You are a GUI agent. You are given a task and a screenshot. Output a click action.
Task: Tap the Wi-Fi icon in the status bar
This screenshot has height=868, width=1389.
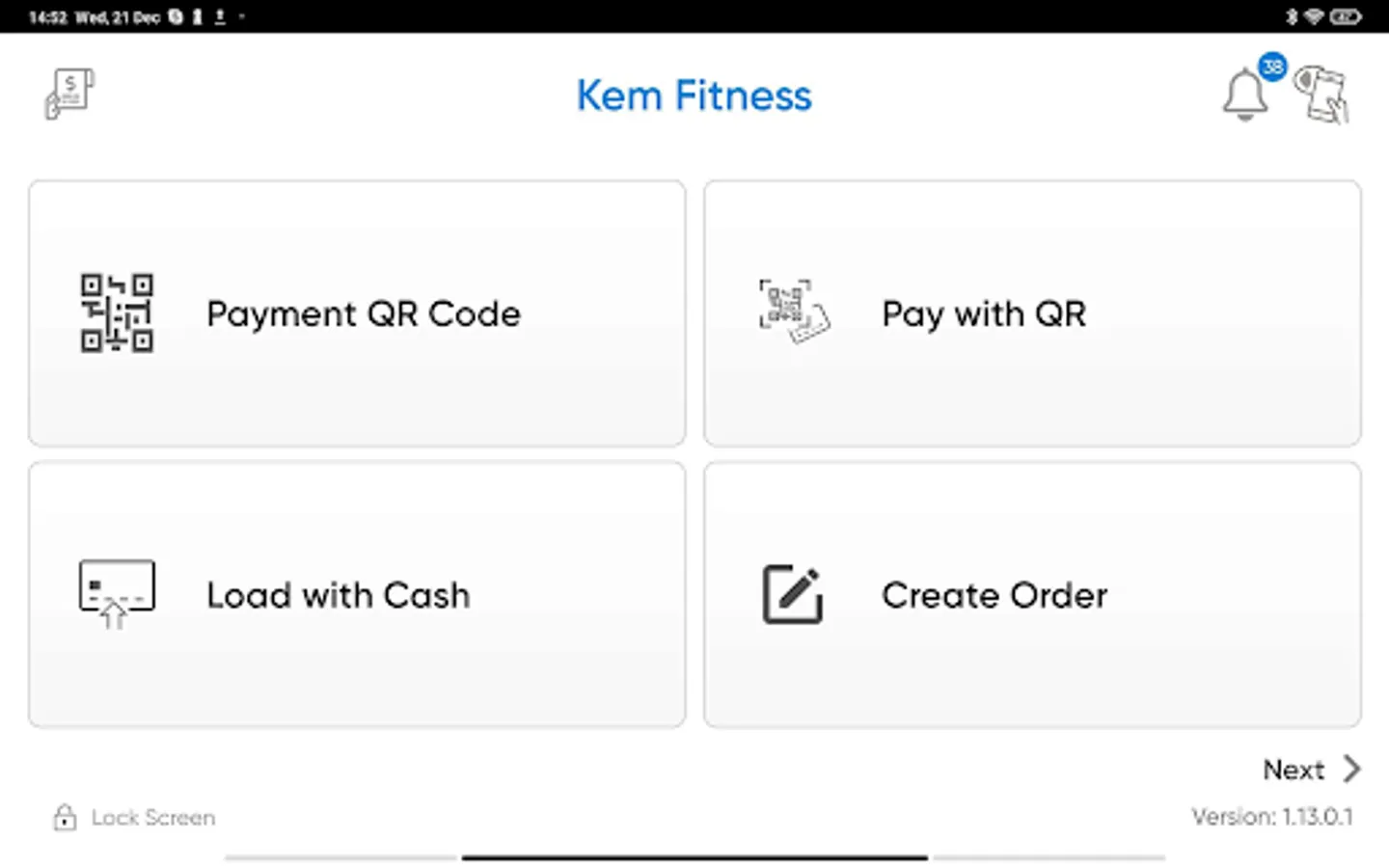[x=1313, y=16]
